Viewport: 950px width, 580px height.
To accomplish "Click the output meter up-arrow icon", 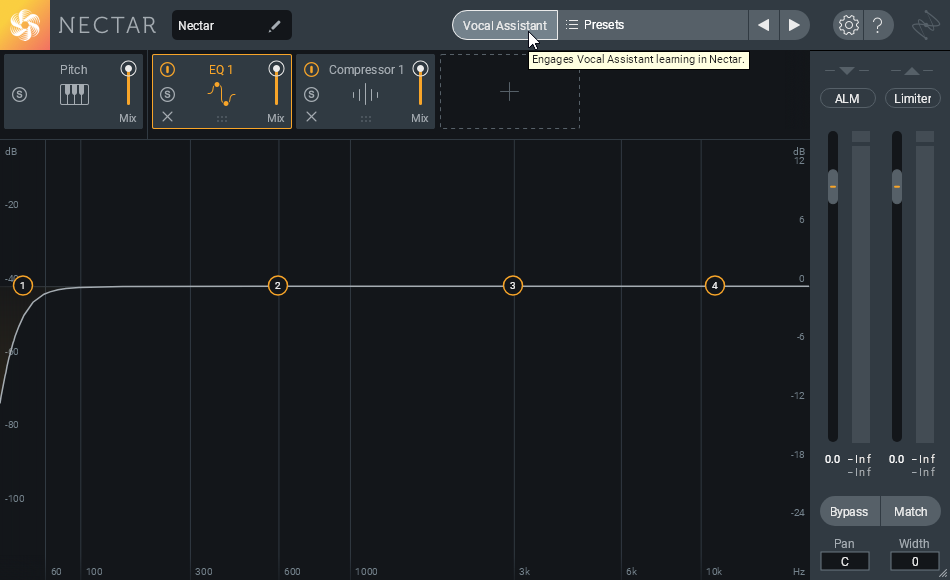I will pyautogui.click(x=912, y=71).
